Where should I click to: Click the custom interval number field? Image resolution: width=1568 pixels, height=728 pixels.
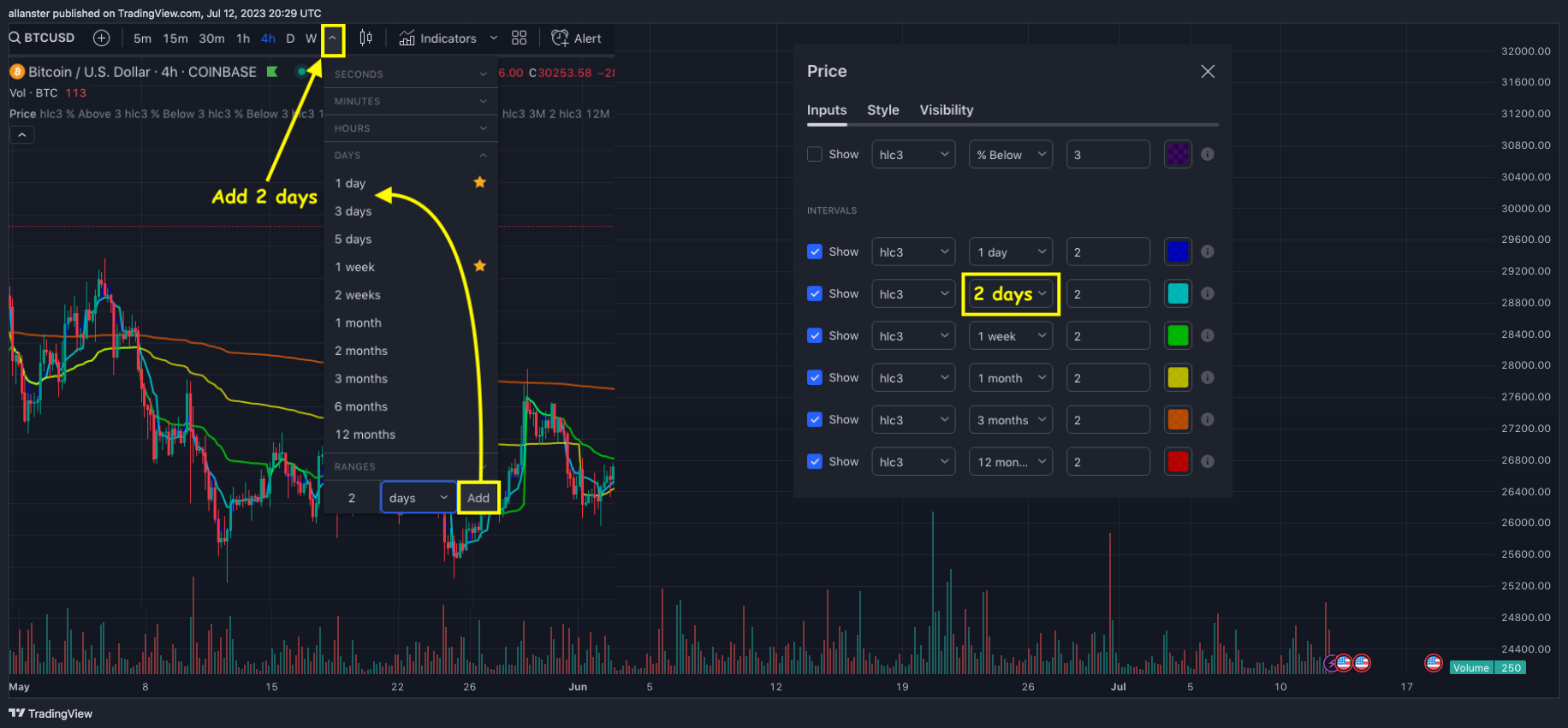coord(351,498)
